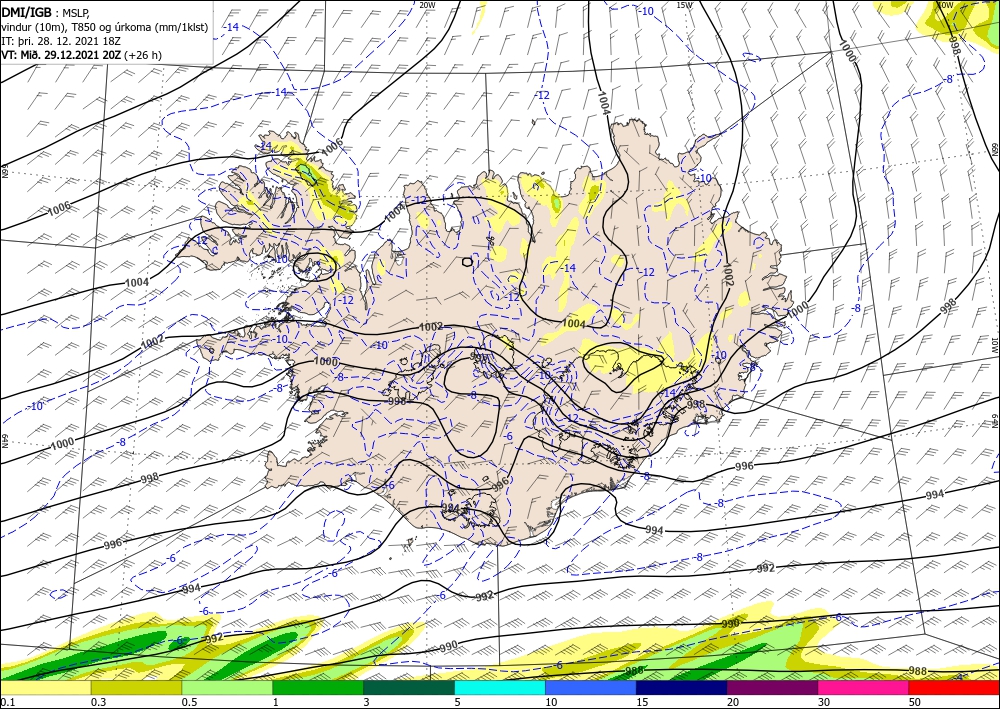Click the "IT: þri. 28. 12. 2021 18Z" line
Screen dimensions: 1000x709
point(61,41)
